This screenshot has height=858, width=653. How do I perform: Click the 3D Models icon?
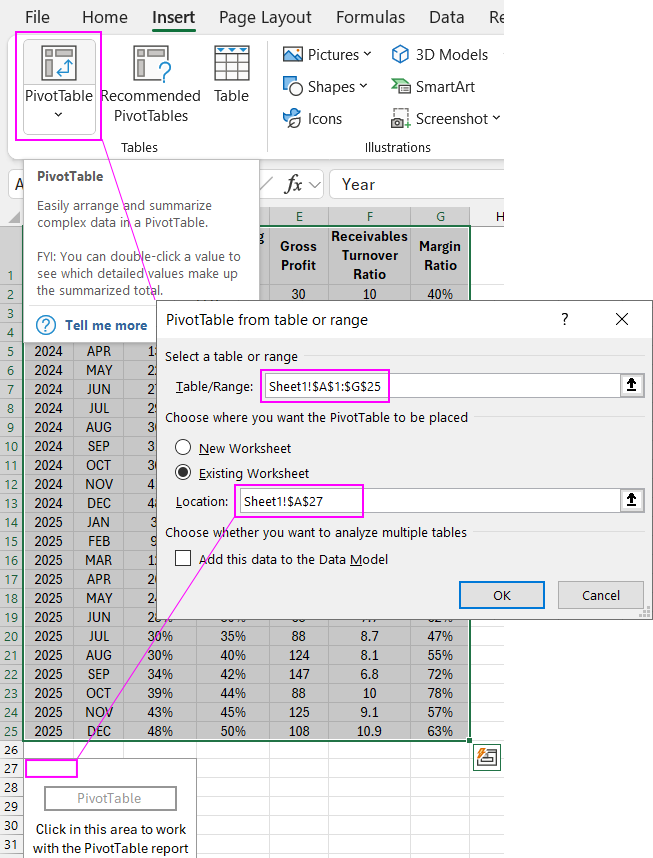click(x=400, y=54)
